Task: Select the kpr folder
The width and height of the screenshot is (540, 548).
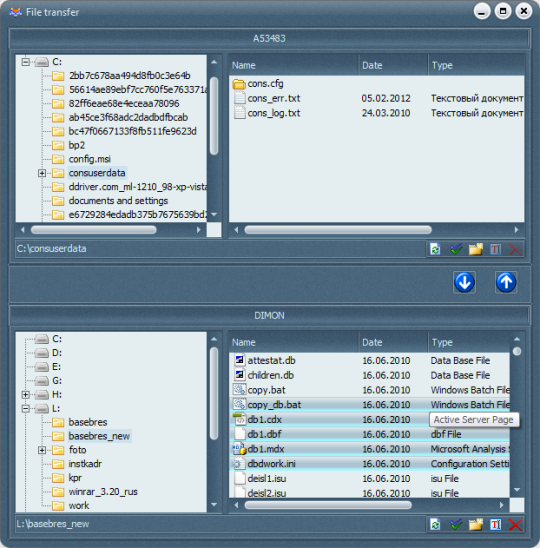Action: (75, 478)
